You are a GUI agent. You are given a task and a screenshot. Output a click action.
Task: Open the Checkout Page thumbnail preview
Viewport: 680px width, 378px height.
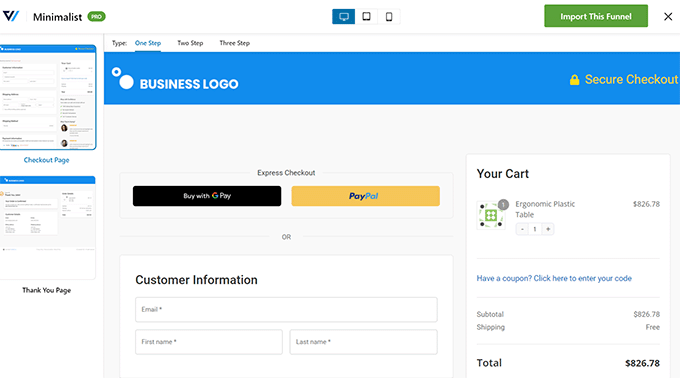tap(47, 97)
